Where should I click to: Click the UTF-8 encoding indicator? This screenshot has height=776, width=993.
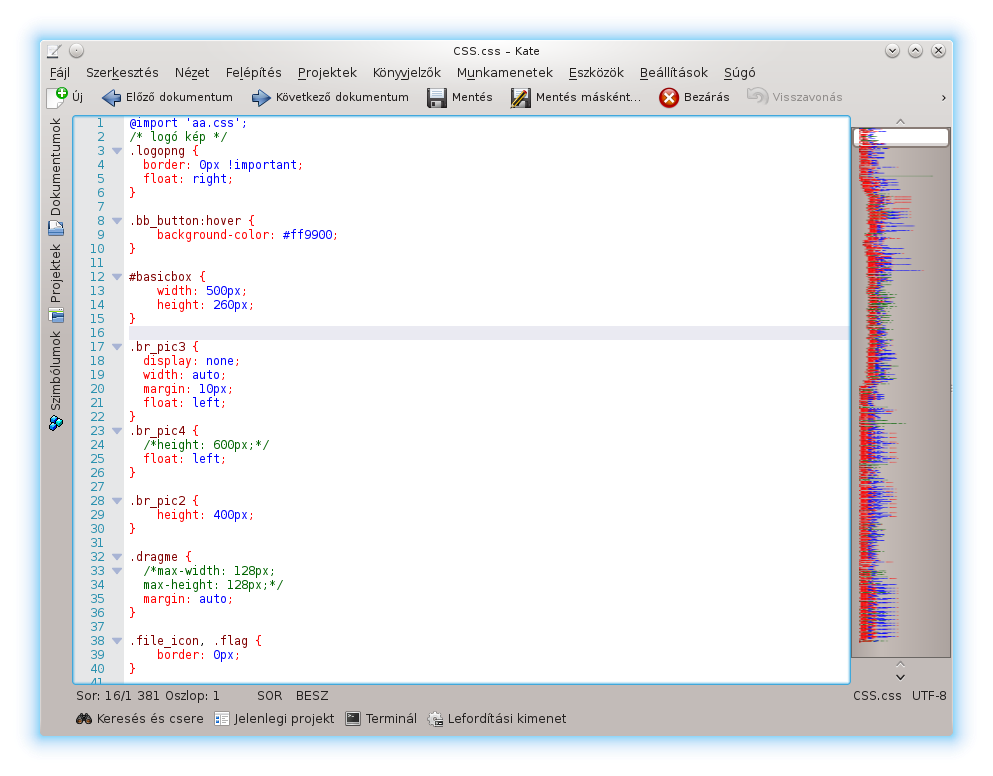pos(929,696)
